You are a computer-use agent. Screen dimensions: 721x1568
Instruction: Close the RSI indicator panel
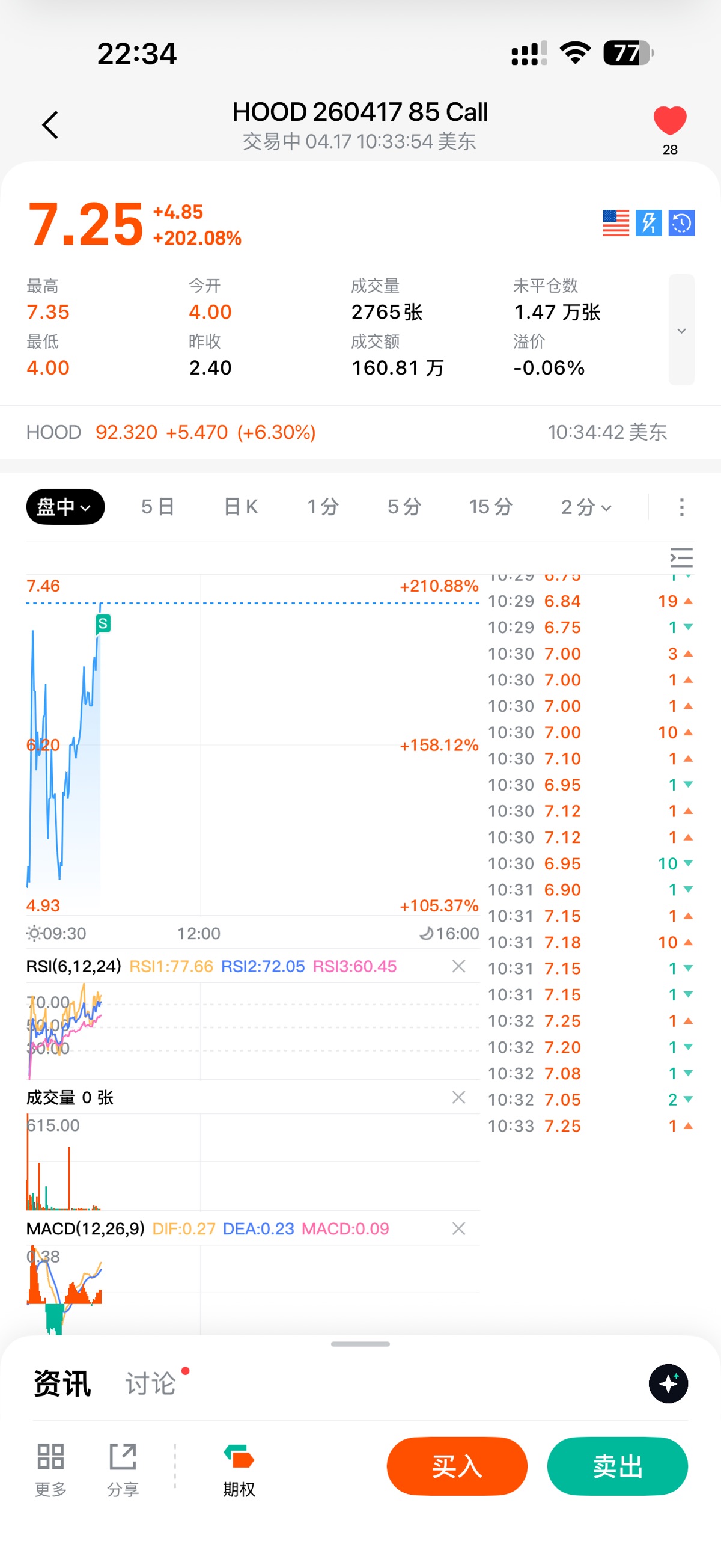(459, 966)
